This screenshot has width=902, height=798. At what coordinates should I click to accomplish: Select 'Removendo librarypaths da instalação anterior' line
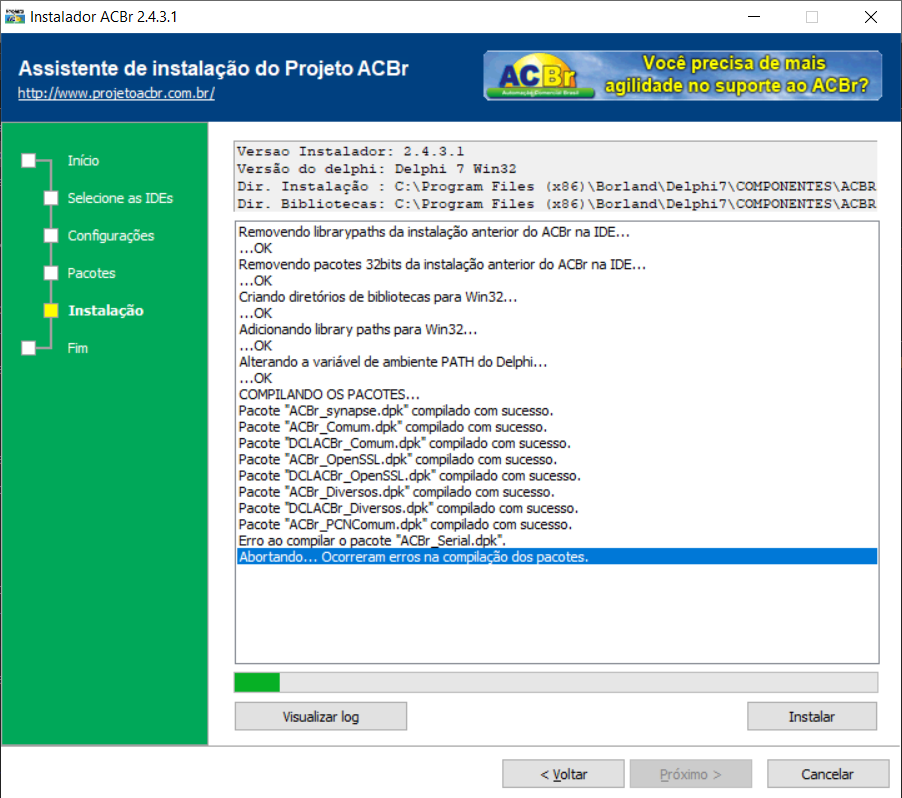pos(557,232)
